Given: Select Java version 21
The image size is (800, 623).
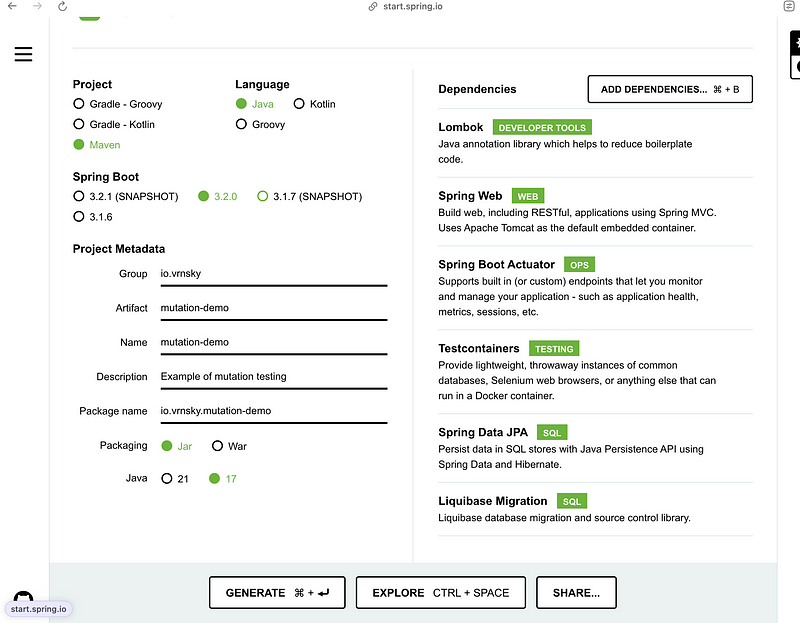Looking at the screenshot, I should [167, 479].
